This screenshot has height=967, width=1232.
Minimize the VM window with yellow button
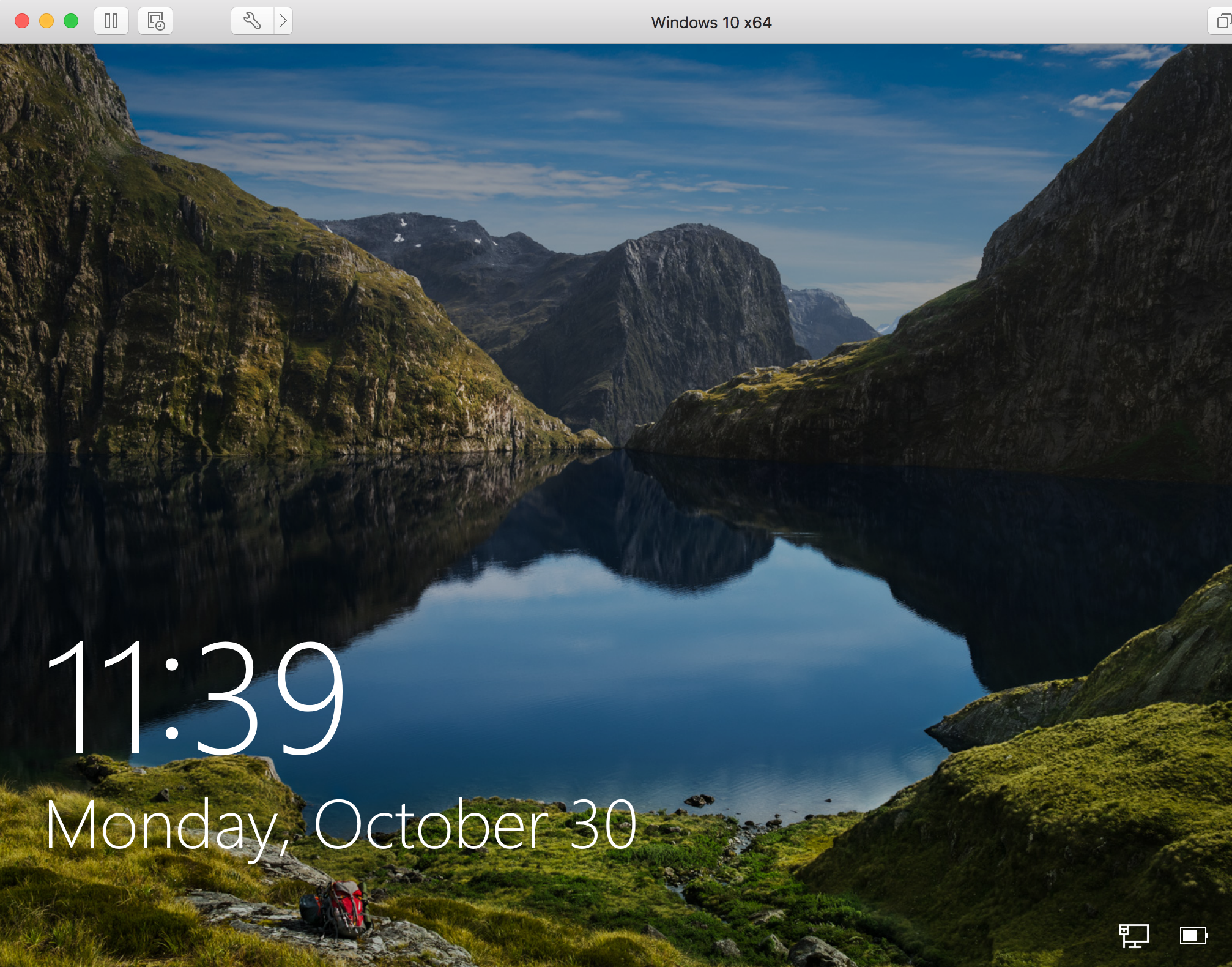[x=46, y=21]
